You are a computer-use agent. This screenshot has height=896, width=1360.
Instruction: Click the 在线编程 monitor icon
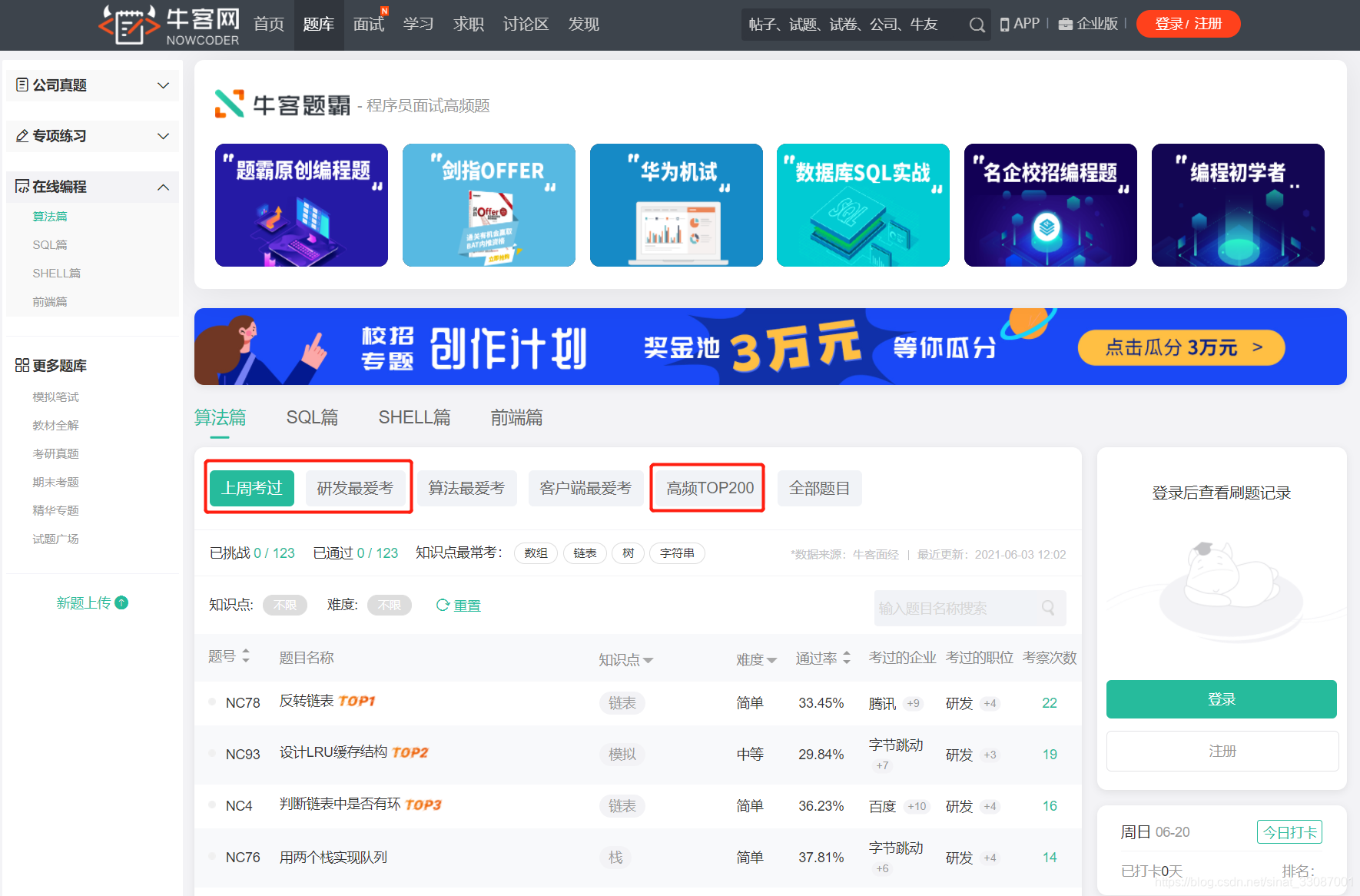[22, 186]
